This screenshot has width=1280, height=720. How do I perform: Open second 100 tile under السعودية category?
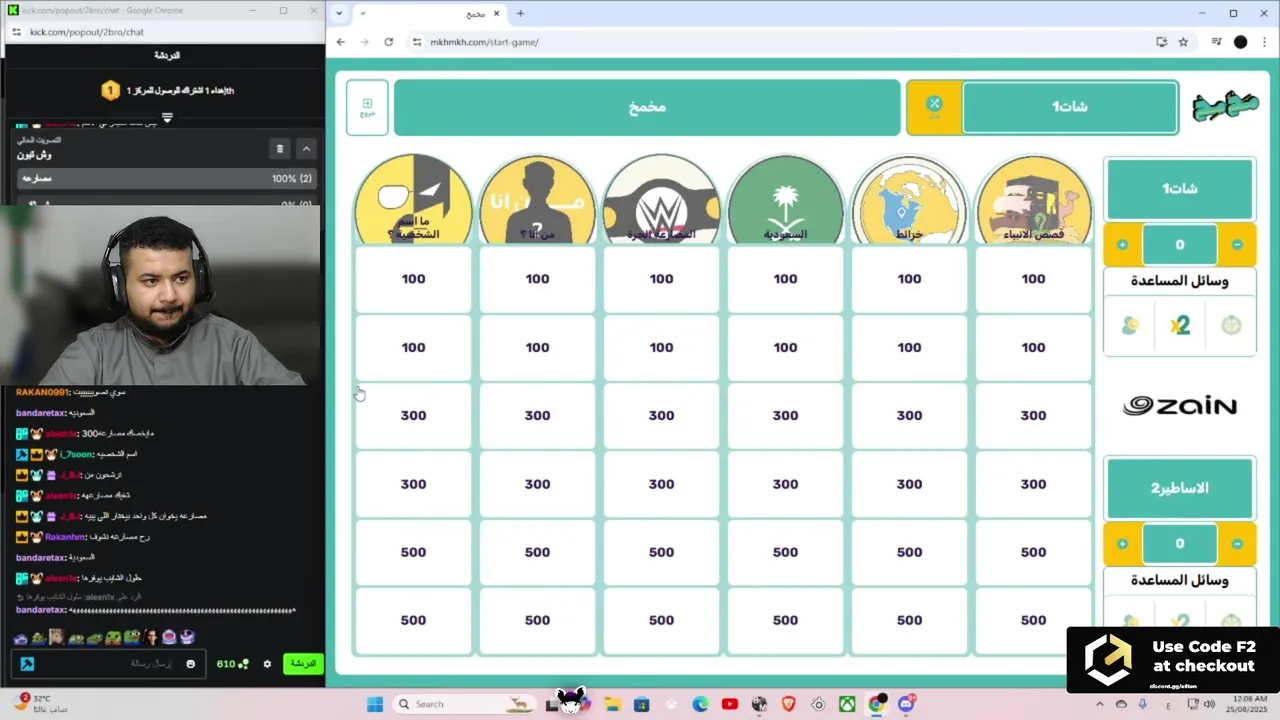(785, 347)
